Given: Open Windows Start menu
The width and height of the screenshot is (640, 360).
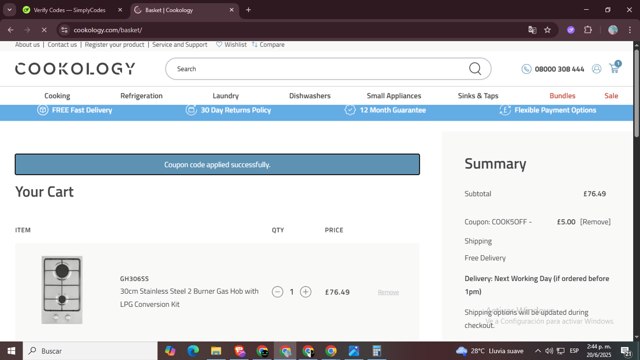Looking at the screenshot, I should point(11,351).
